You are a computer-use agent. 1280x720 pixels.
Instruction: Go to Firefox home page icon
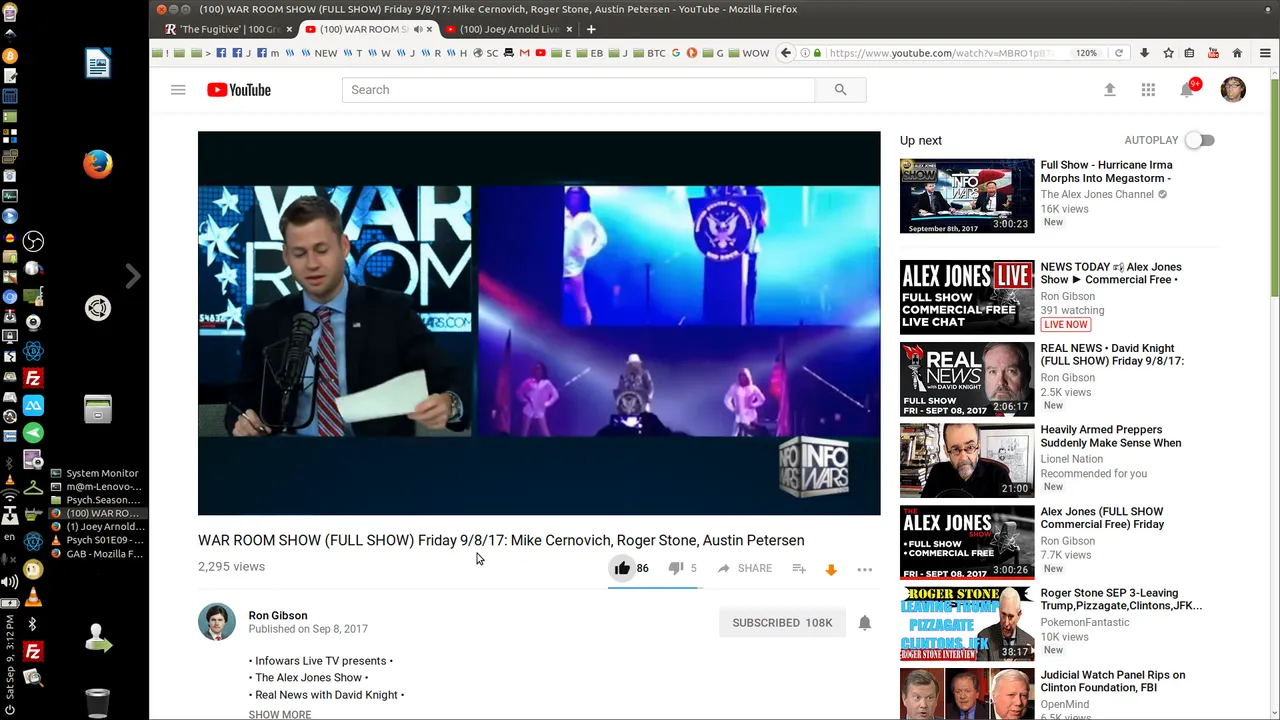click(1237, 53)
